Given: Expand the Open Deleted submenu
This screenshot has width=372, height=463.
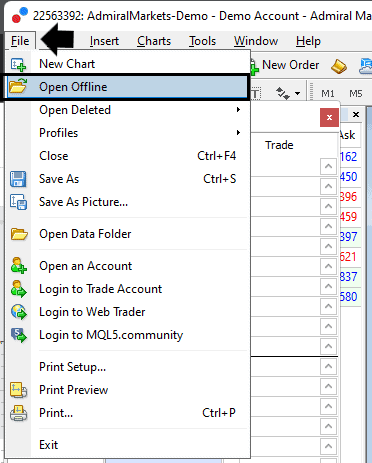Looking at the screenshot, I should 127,110.
